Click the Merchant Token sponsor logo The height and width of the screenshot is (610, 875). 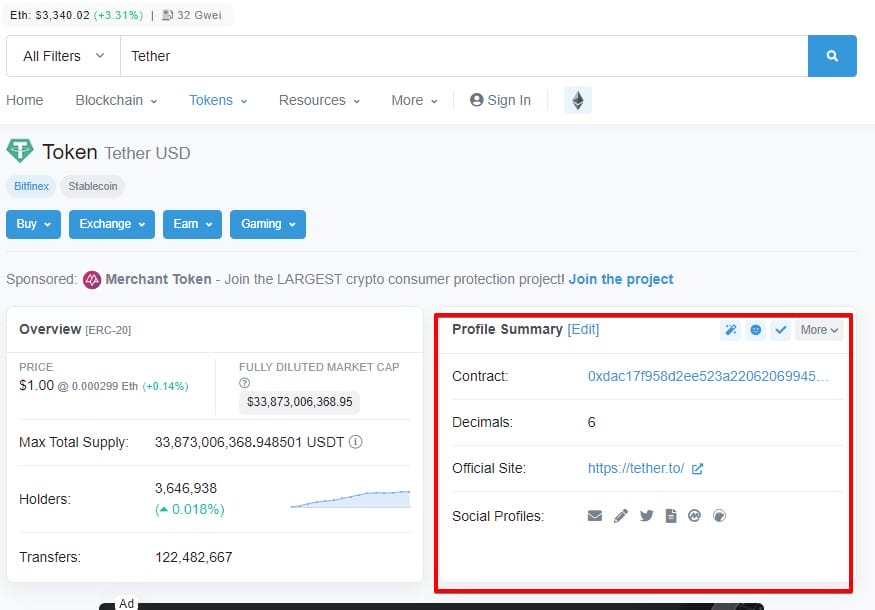click(92, 280)
